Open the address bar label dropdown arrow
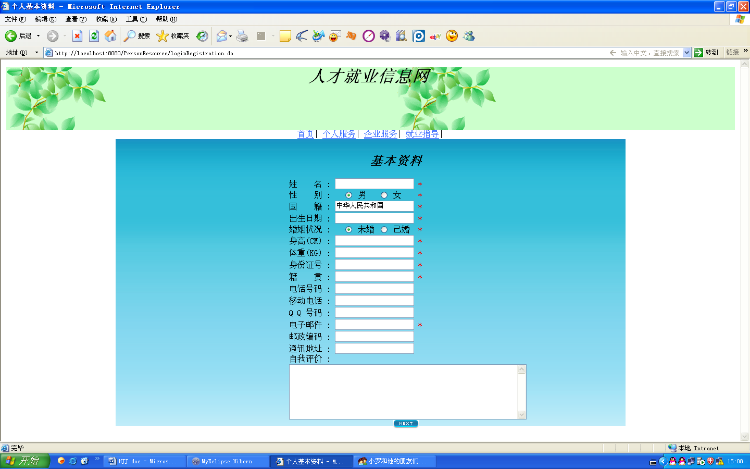 37,53
